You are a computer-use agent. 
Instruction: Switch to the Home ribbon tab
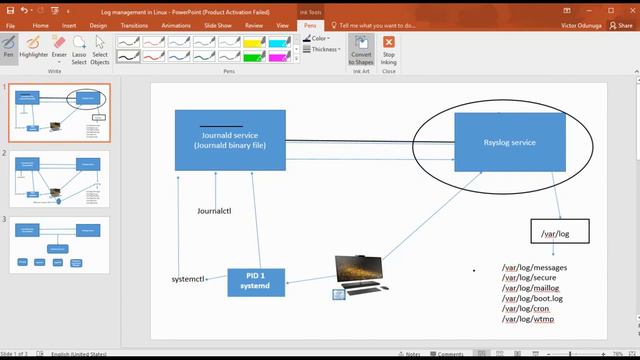tap(40, 26)
